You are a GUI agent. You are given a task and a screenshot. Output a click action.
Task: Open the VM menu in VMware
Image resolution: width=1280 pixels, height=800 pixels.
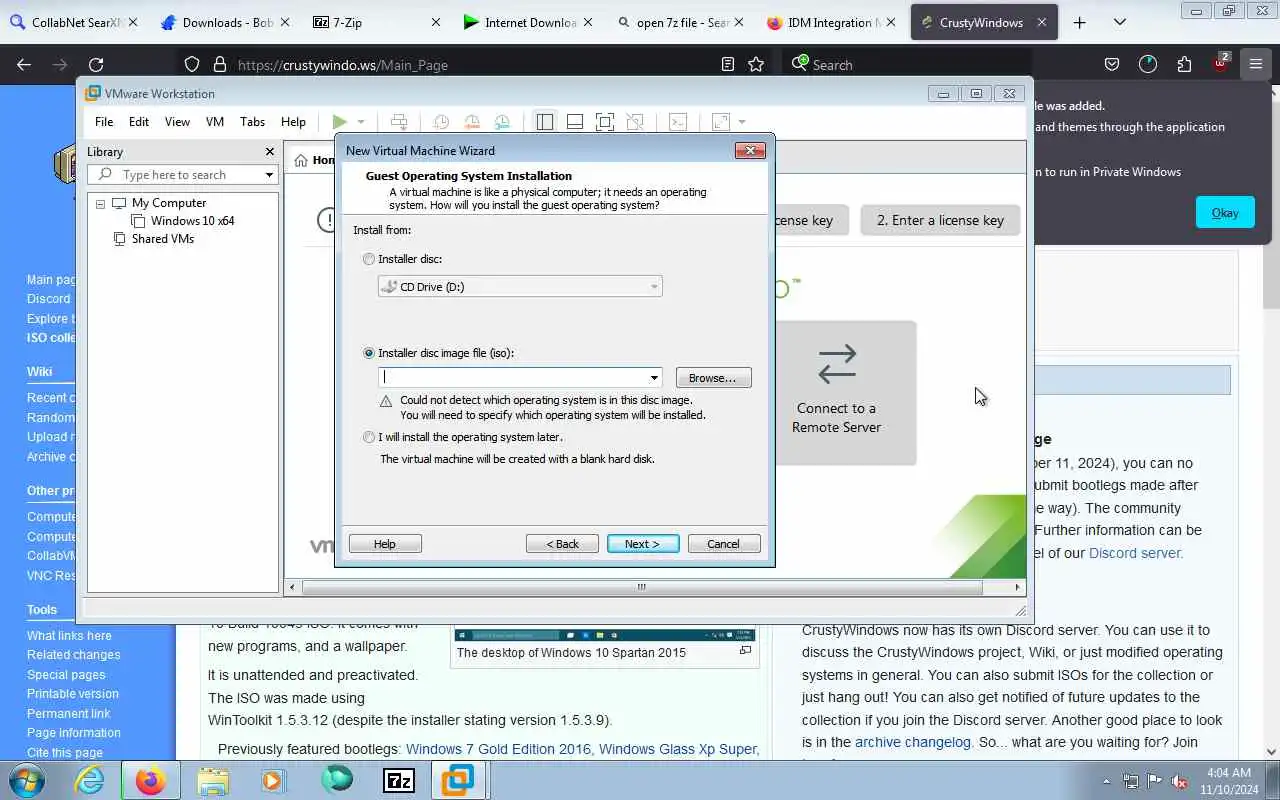point(215,122)
